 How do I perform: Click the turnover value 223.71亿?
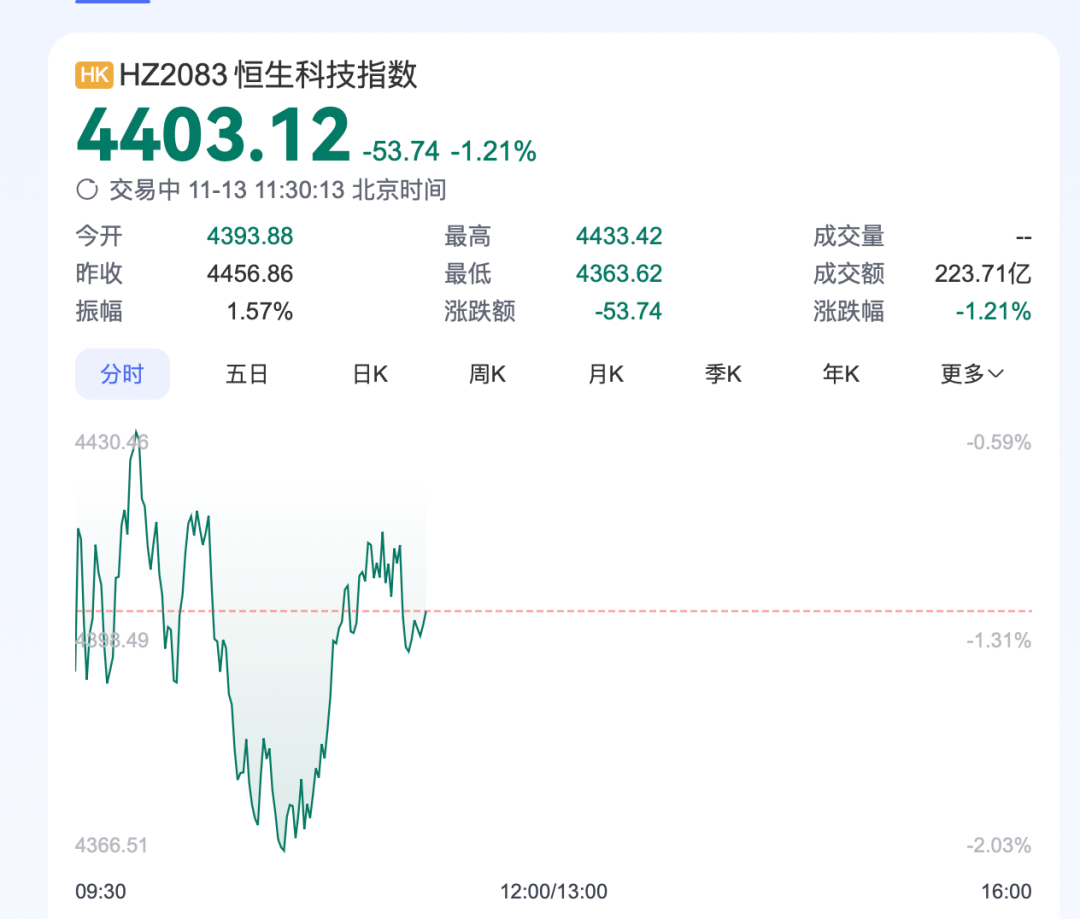(983, 273)
